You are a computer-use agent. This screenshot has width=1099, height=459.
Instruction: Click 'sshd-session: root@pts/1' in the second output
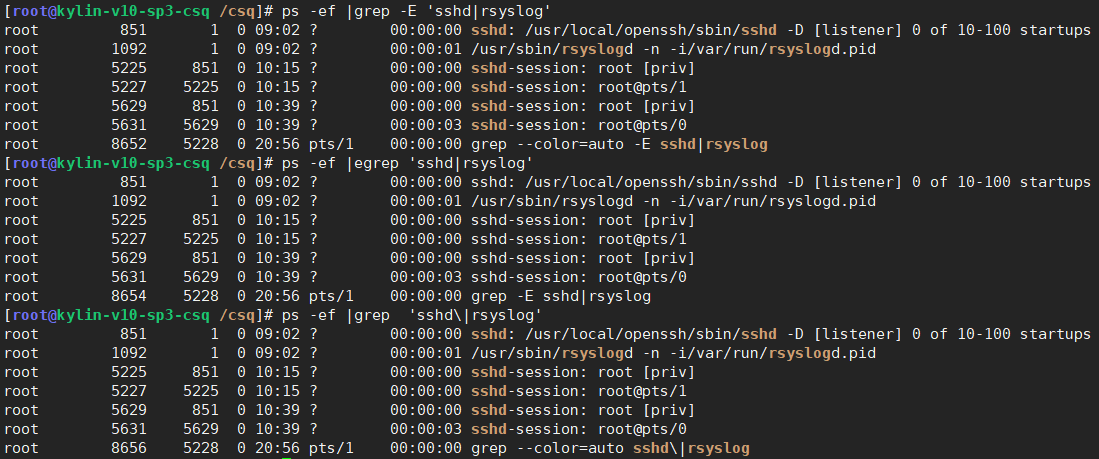[578, 239]
